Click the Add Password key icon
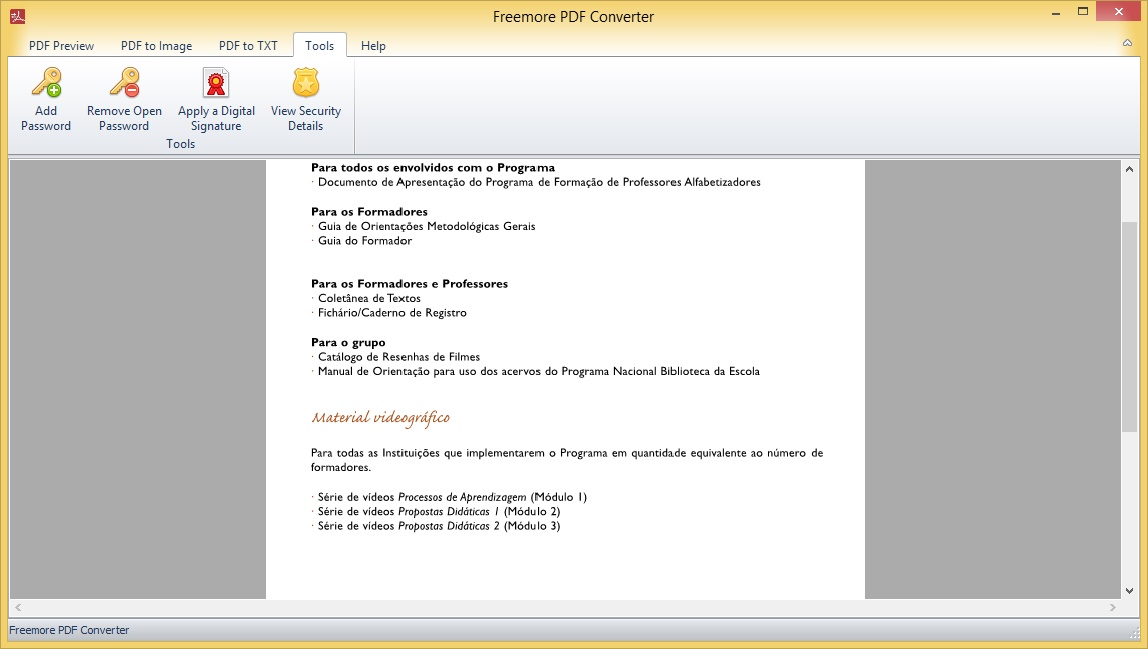 [x=46, y=83]
